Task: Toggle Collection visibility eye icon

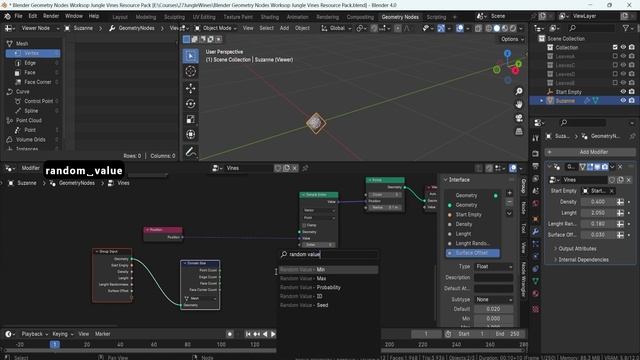Action: click(623, 47)
